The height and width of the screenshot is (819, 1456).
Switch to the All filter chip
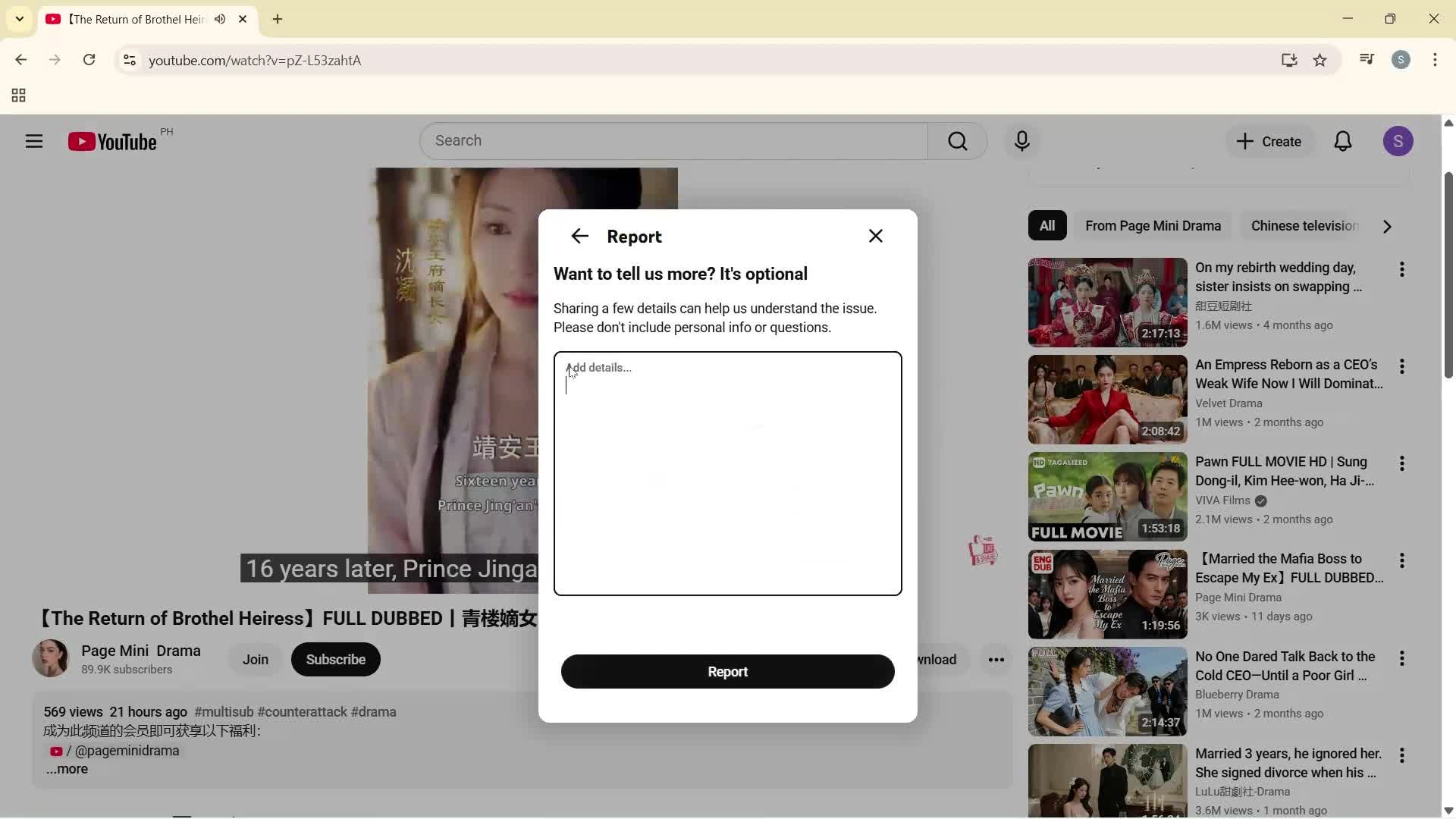point(1046,225)
